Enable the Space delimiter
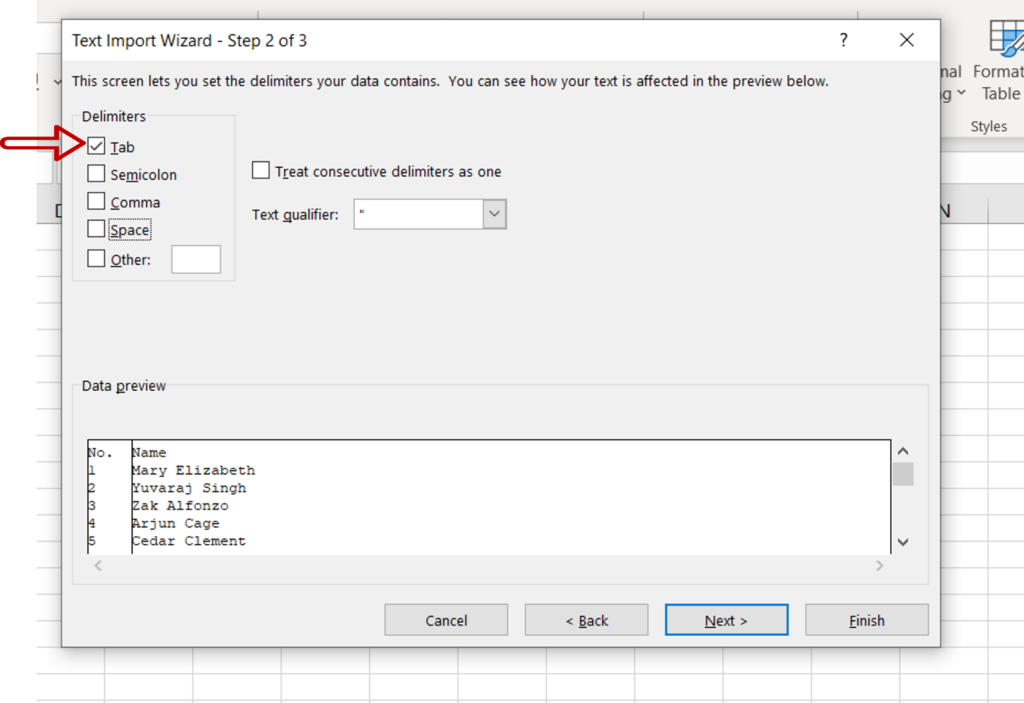The width and height of the screenshot is (1024, 703). [x=97, y=229]
